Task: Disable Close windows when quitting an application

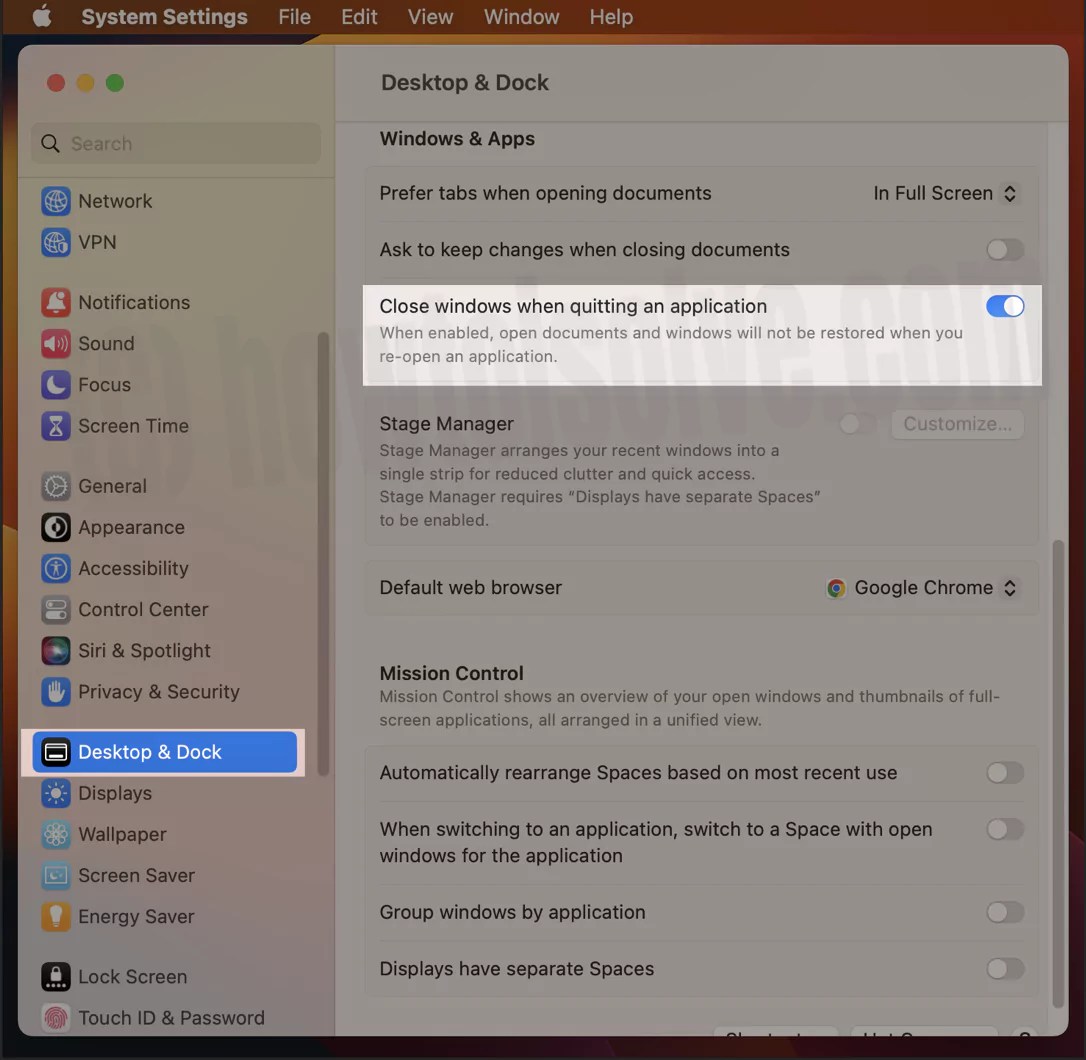Action: coord(1005,306)
